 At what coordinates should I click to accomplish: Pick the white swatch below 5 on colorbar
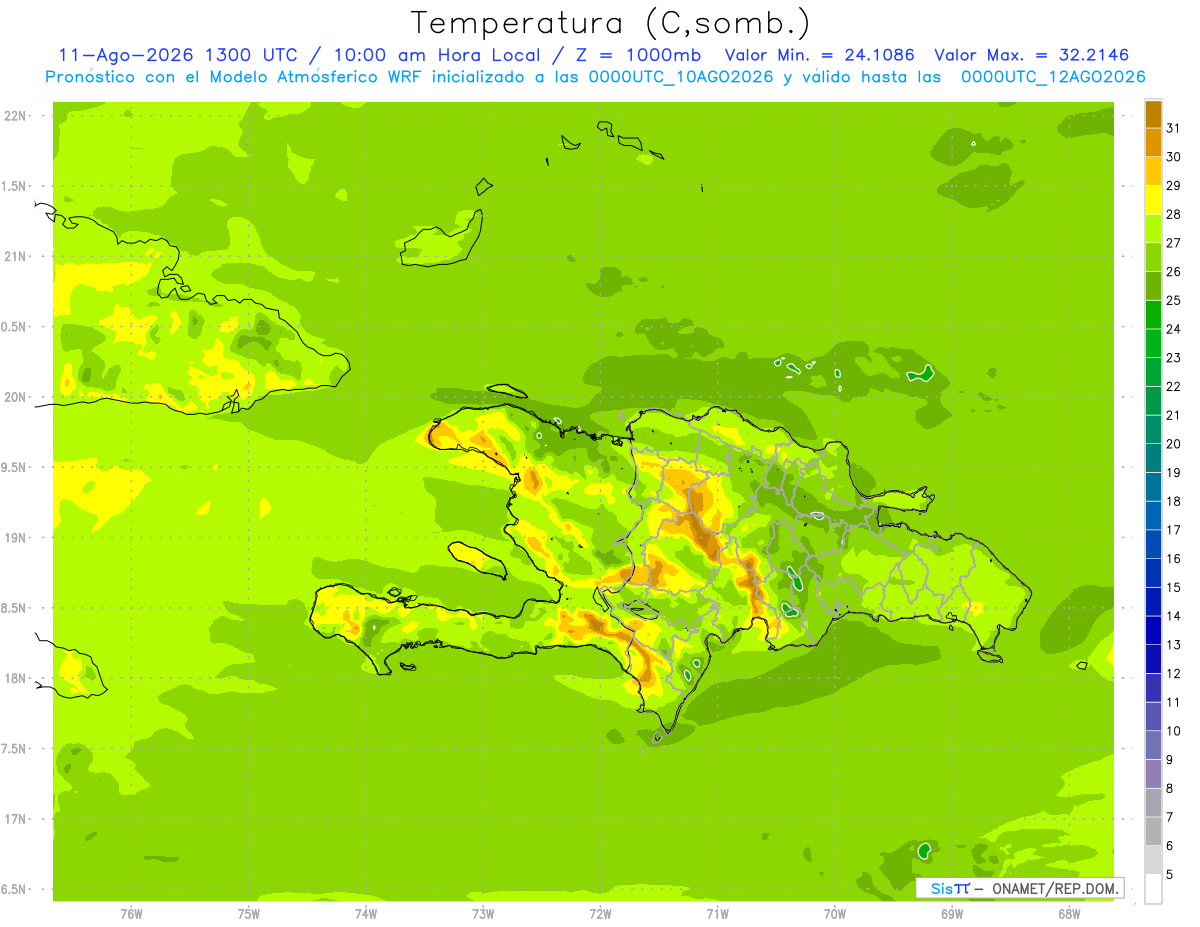tap(1154, 889)
